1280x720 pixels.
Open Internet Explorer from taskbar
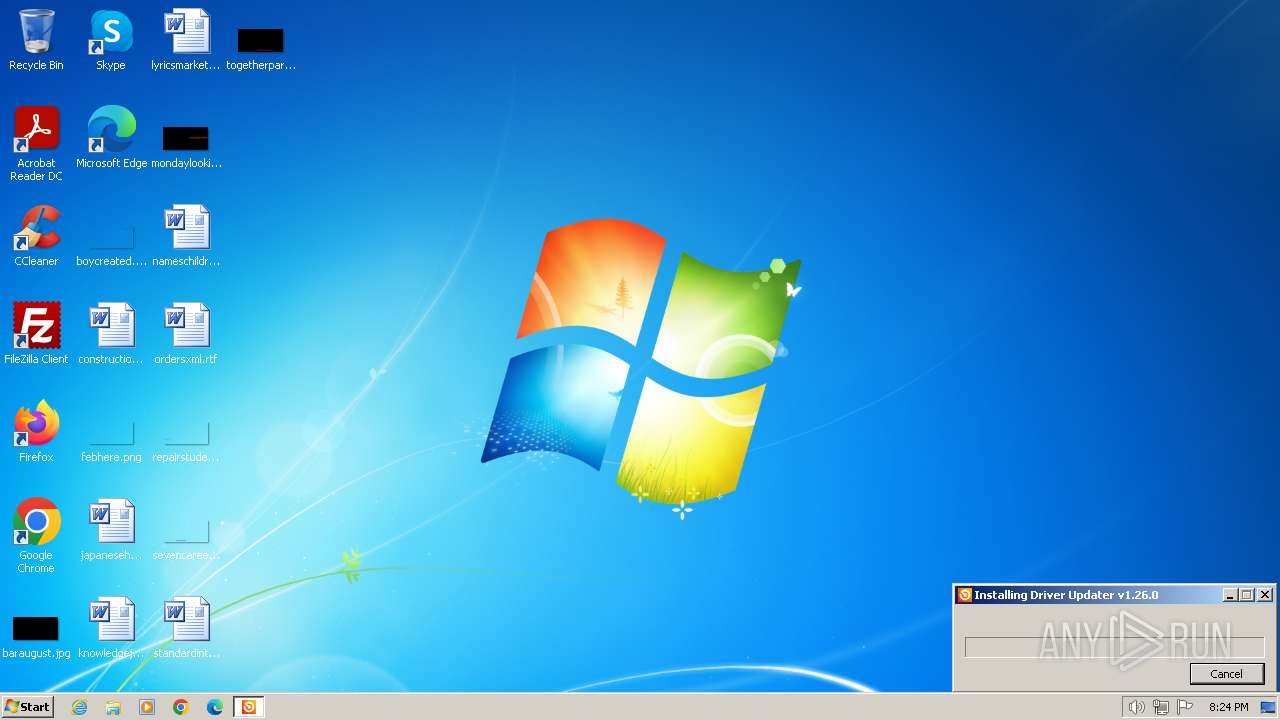point(80,707)
